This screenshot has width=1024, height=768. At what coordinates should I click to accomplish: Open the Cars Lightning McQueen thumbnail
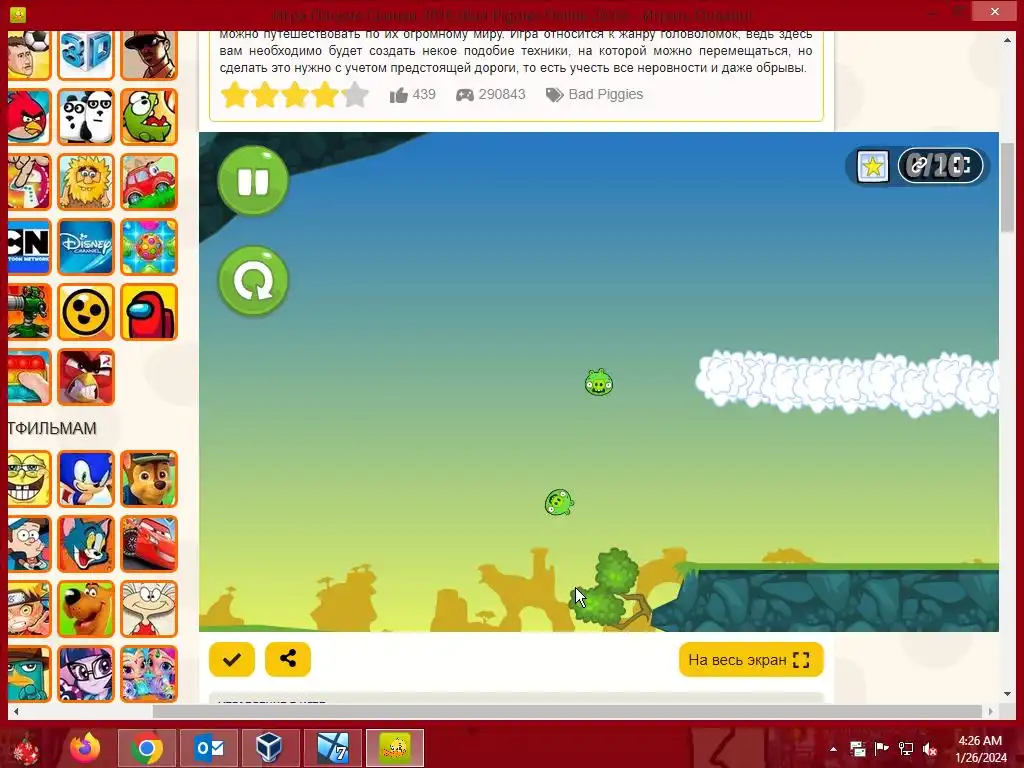(149, 544)
